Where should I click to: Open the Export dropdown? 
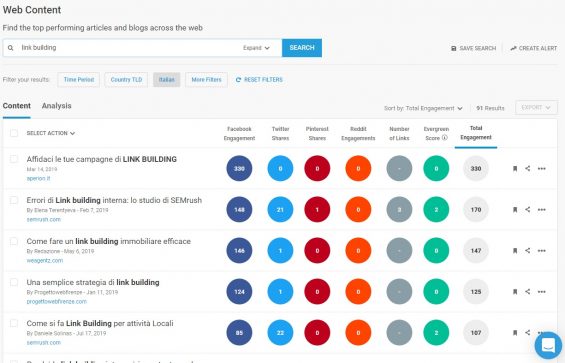coord(536,108)
